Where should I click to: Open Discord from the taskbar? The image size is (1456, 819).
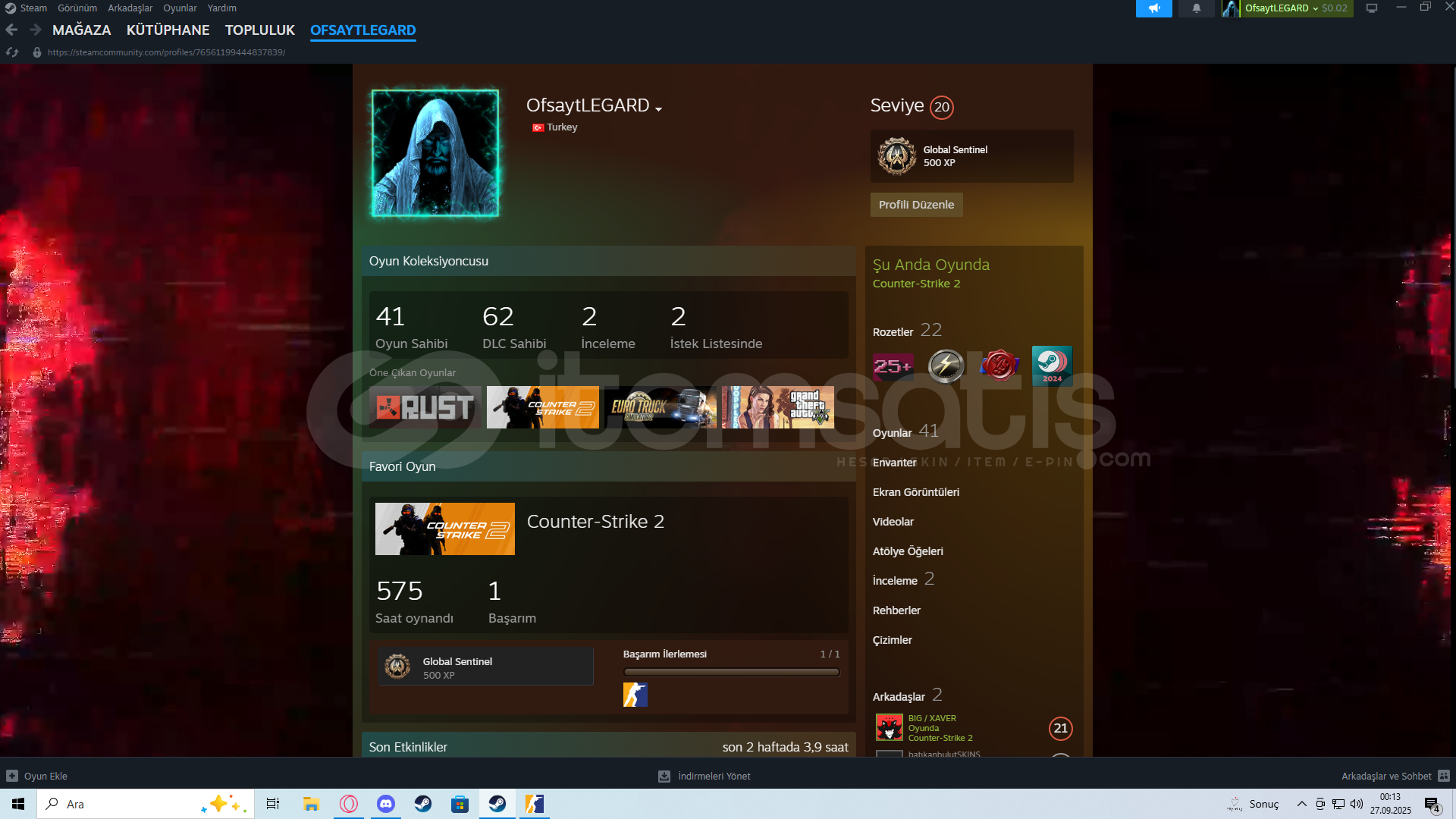(386, 804)
